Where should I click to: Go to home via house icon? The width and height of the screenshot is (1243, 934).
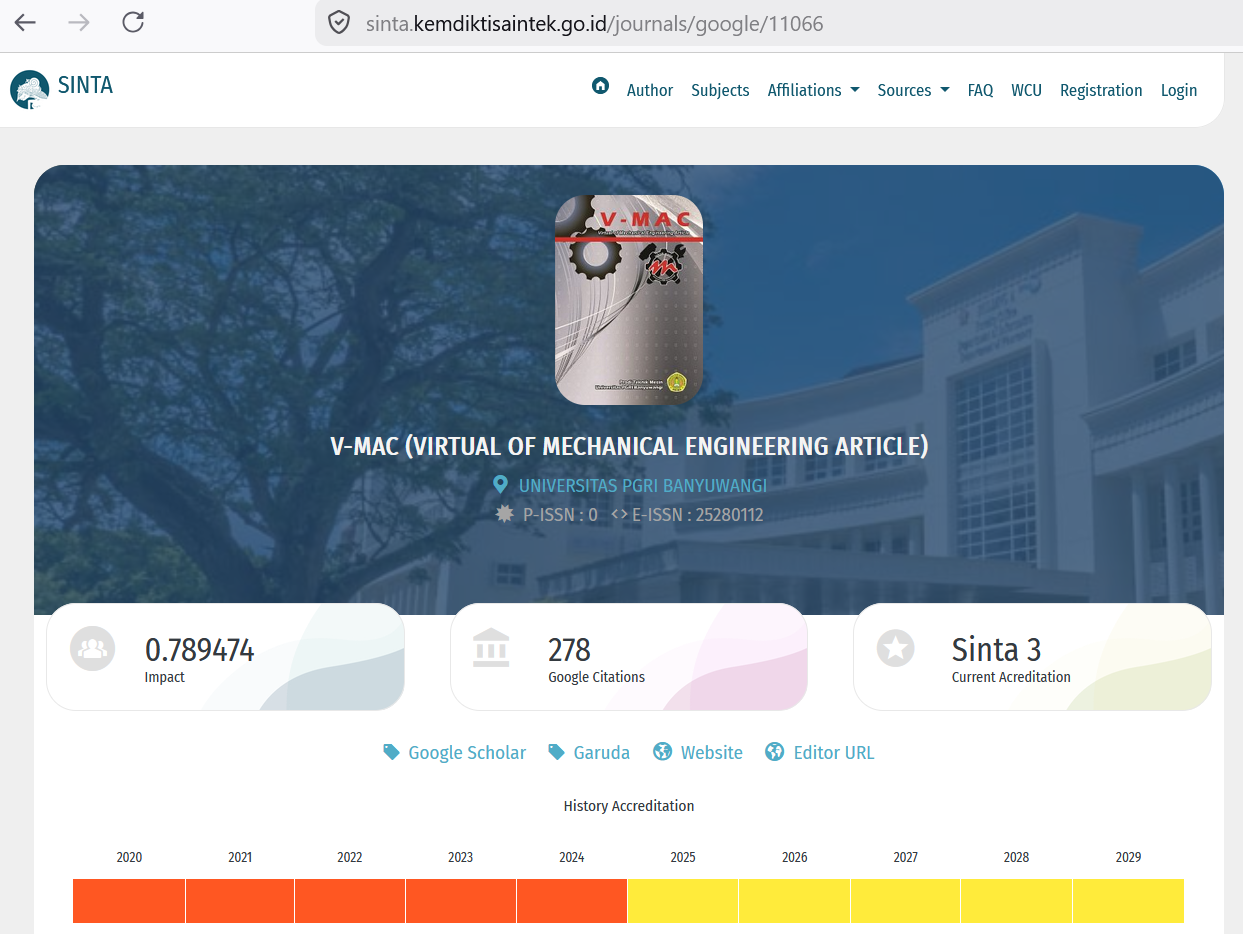point(600,86)
